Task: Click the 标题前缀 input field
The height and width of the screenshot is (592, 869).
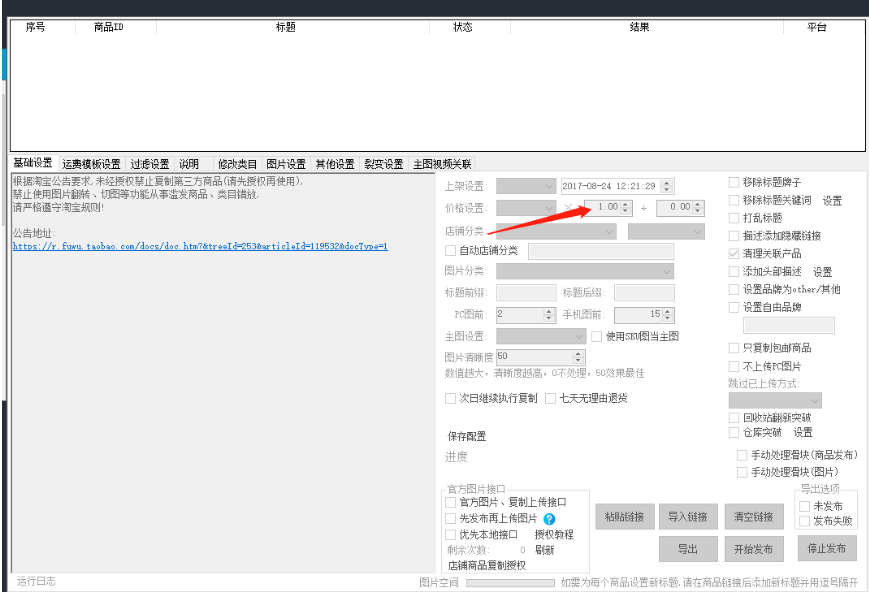Action: click(x=526, y=293)
